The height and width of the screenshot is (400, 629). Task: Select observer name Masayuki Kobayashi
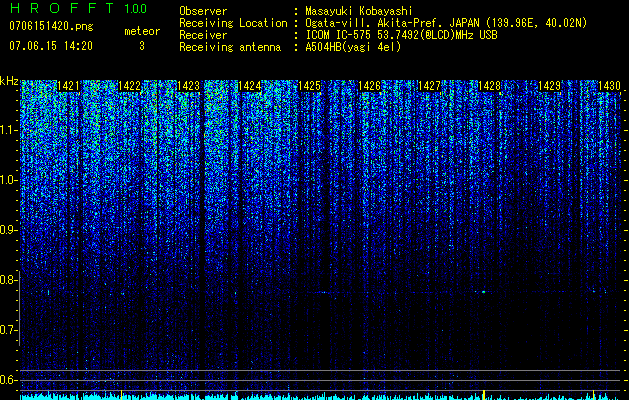(359, 11)
